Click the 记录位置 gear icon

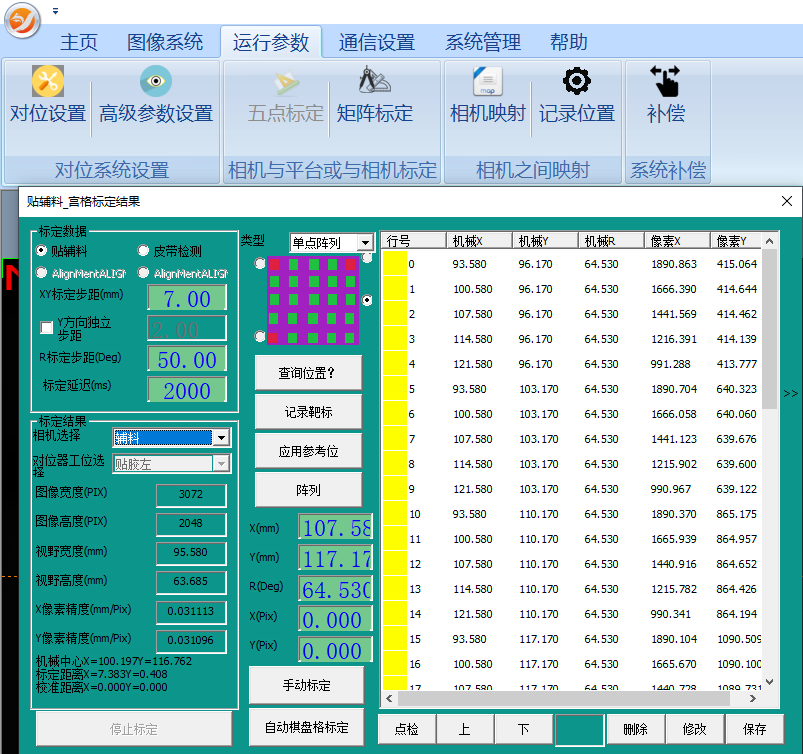576,81
